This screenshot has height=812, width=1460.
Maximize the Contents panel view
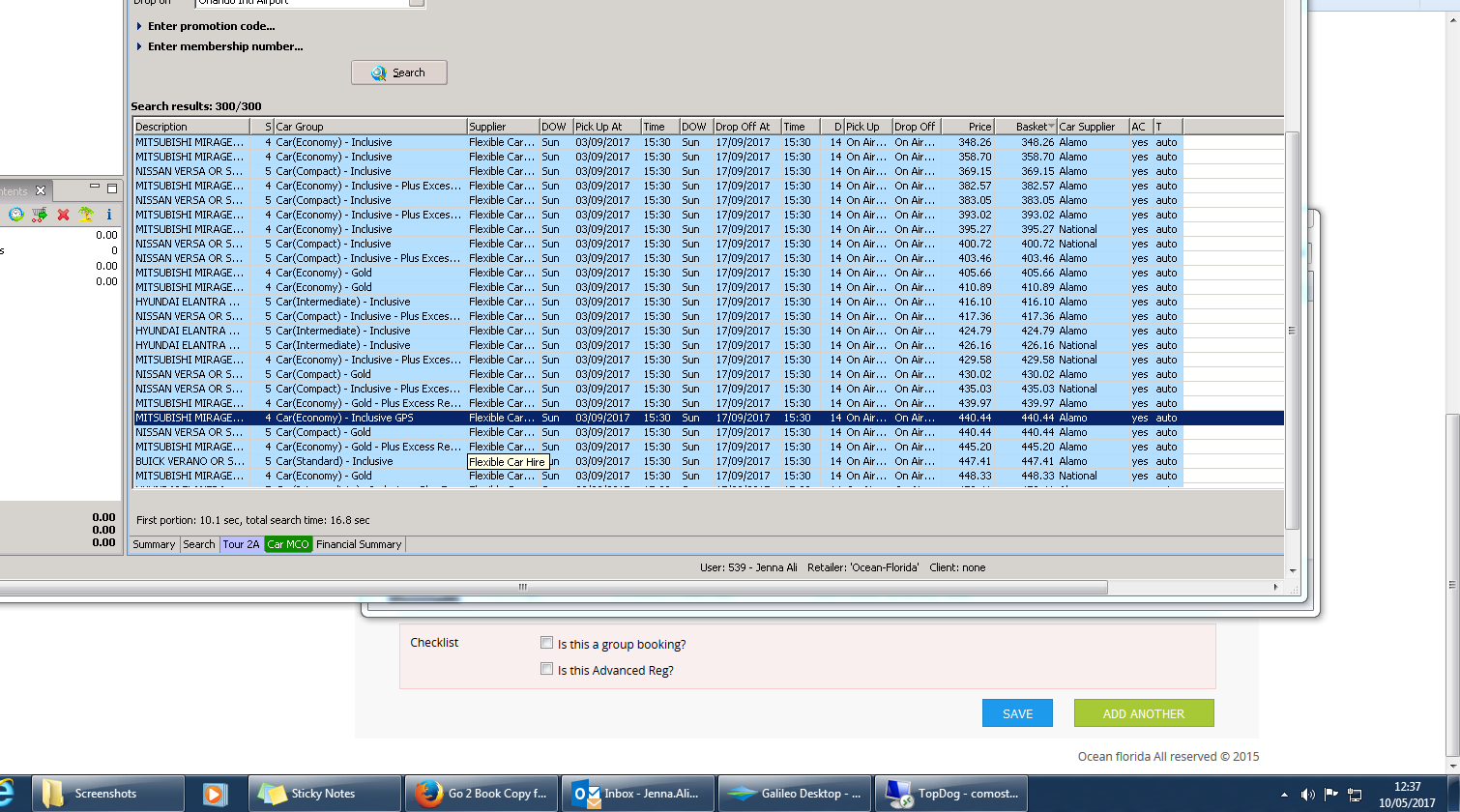(112, 188)
